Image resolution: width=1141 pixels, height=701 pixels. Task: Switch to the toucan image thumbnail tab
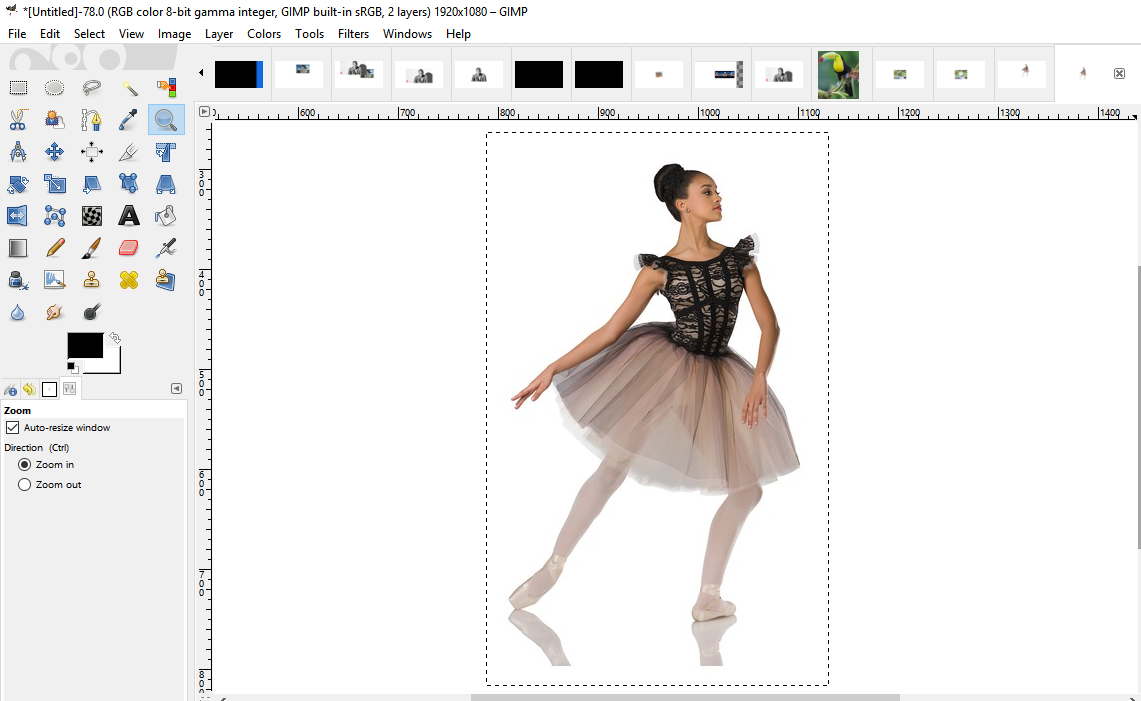coord(838,74)
